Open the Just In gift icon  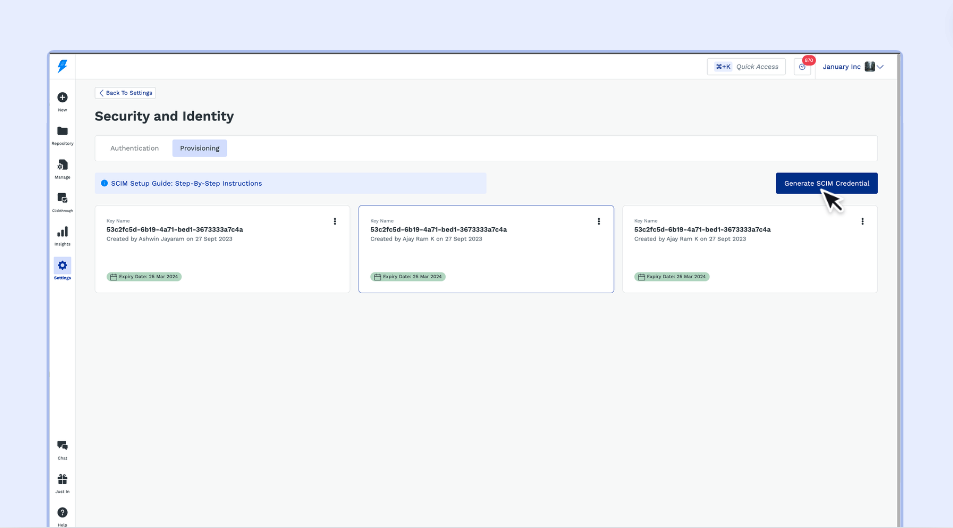[62, 480]
